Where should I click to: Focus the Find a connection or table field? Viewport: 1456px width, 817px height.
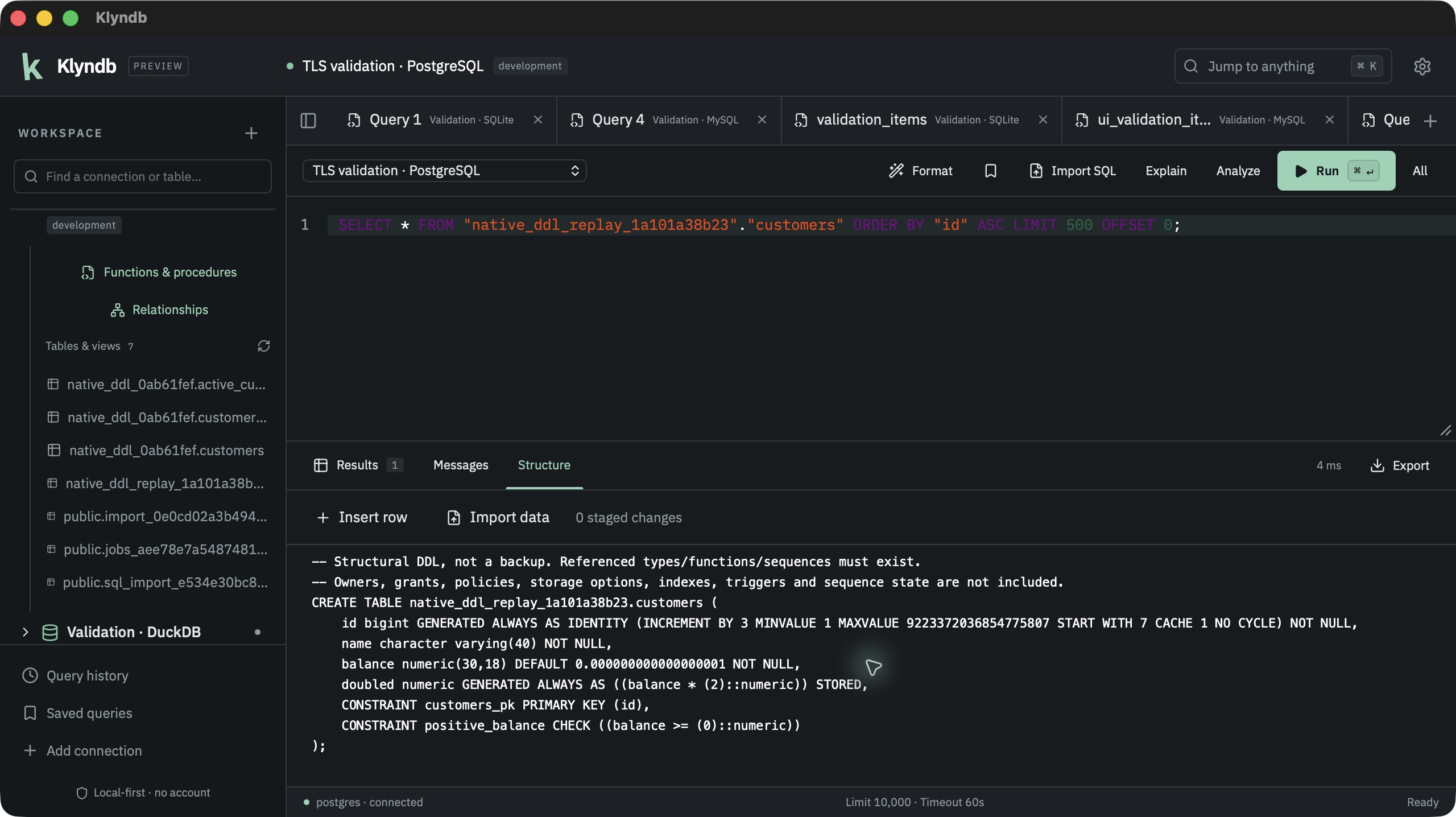(x=142, y=176)
